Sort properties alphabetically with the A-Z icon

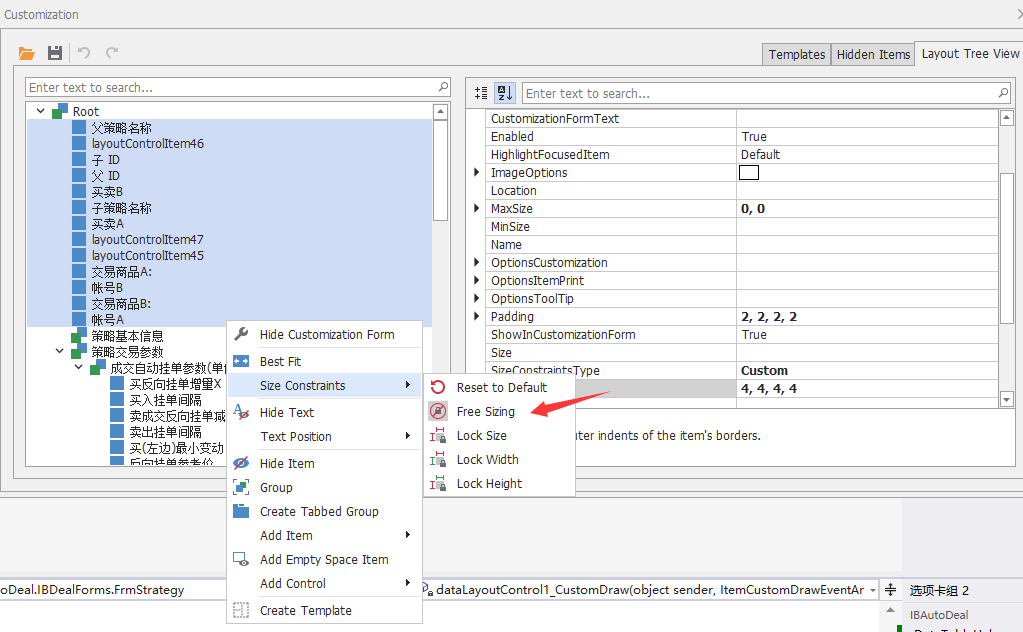pyautogui.click(x=502, y=92)
